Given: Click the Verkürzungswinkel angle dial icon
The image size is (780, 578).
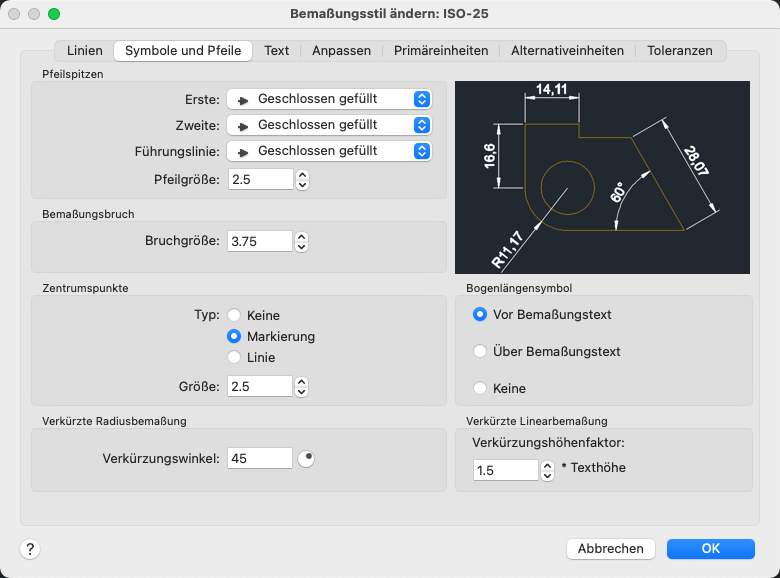Looking at the screenshot, I should pyautogui.click(x=307, y=458).
